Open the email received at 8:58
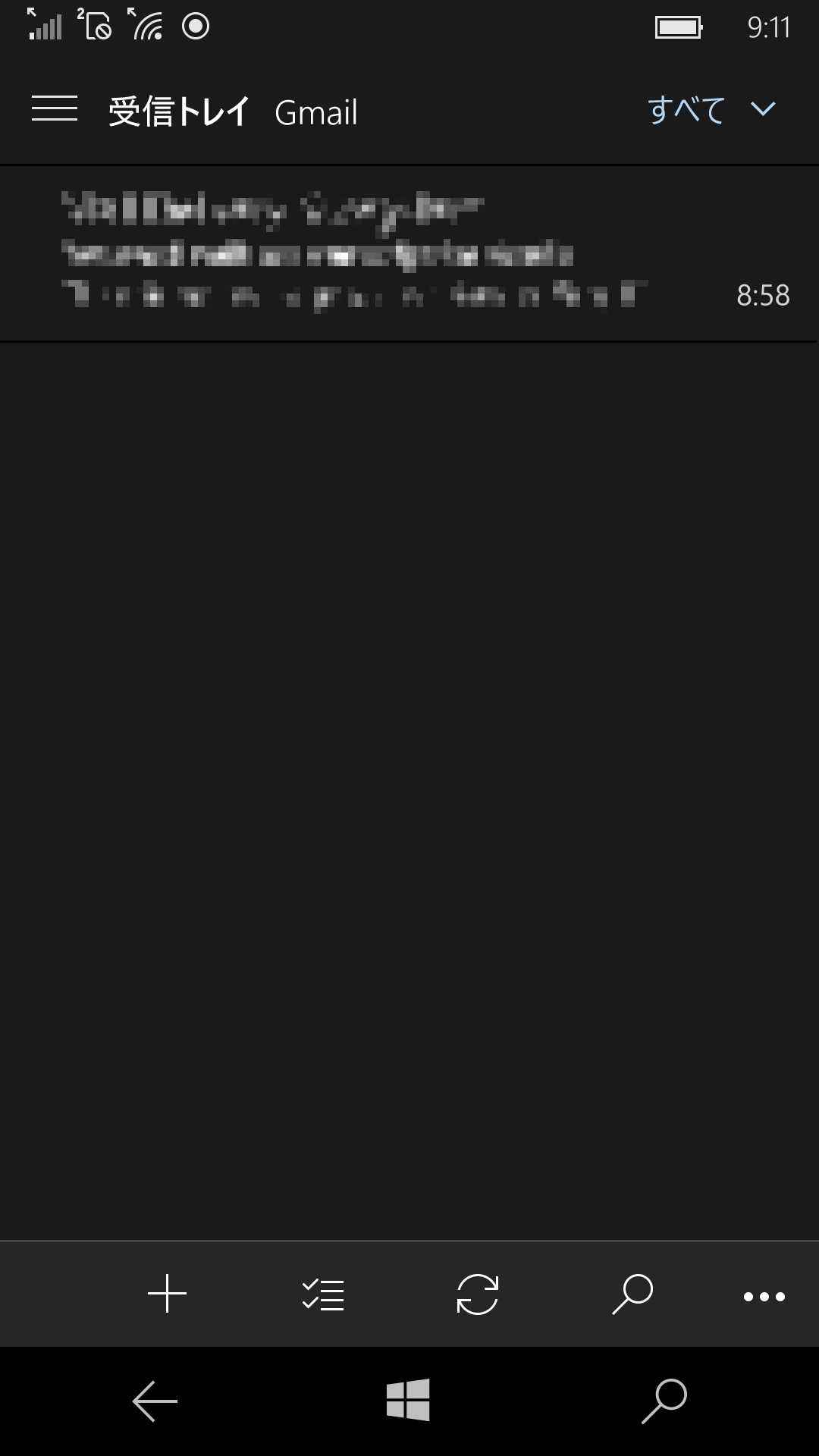819x1456 pixels. click(x=409, y=253)
